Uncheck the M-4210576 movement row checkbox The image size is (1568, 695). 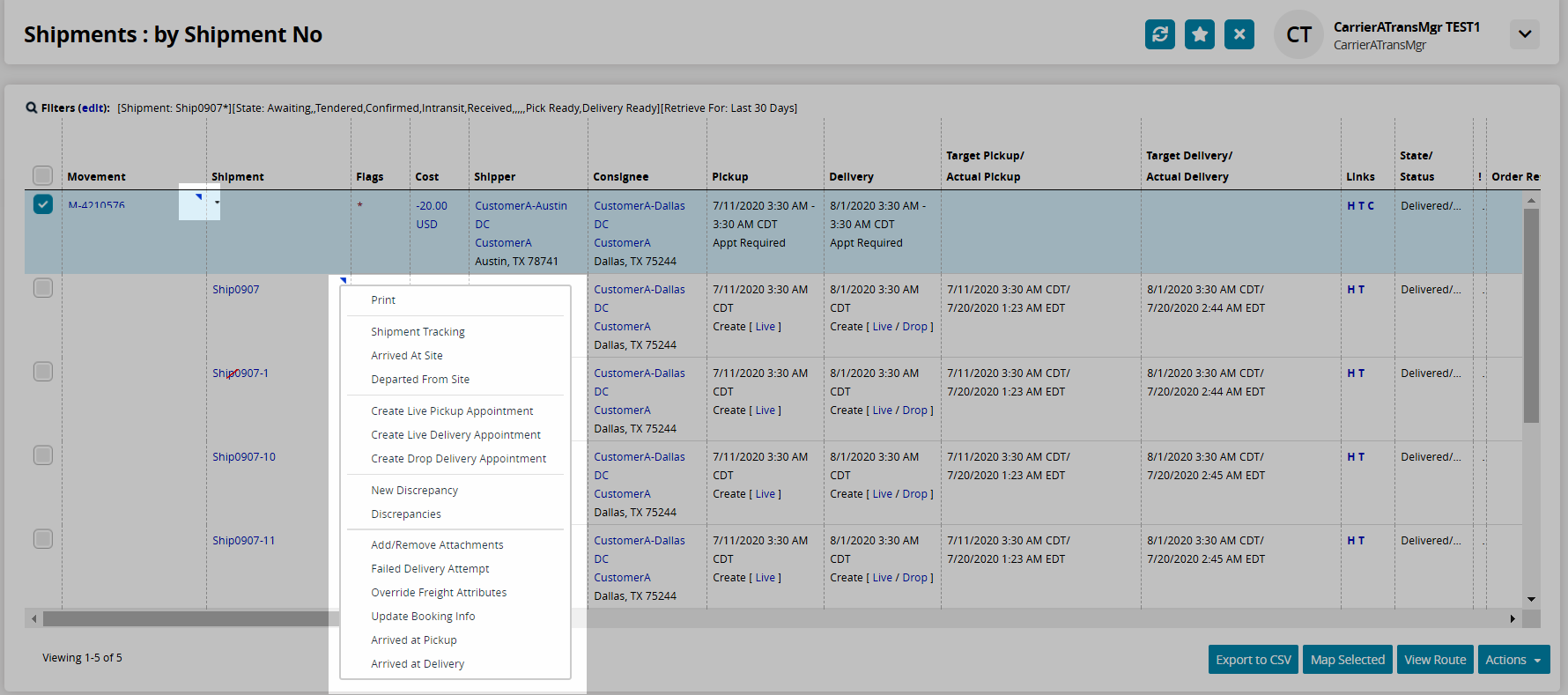(x=43, y=204)
